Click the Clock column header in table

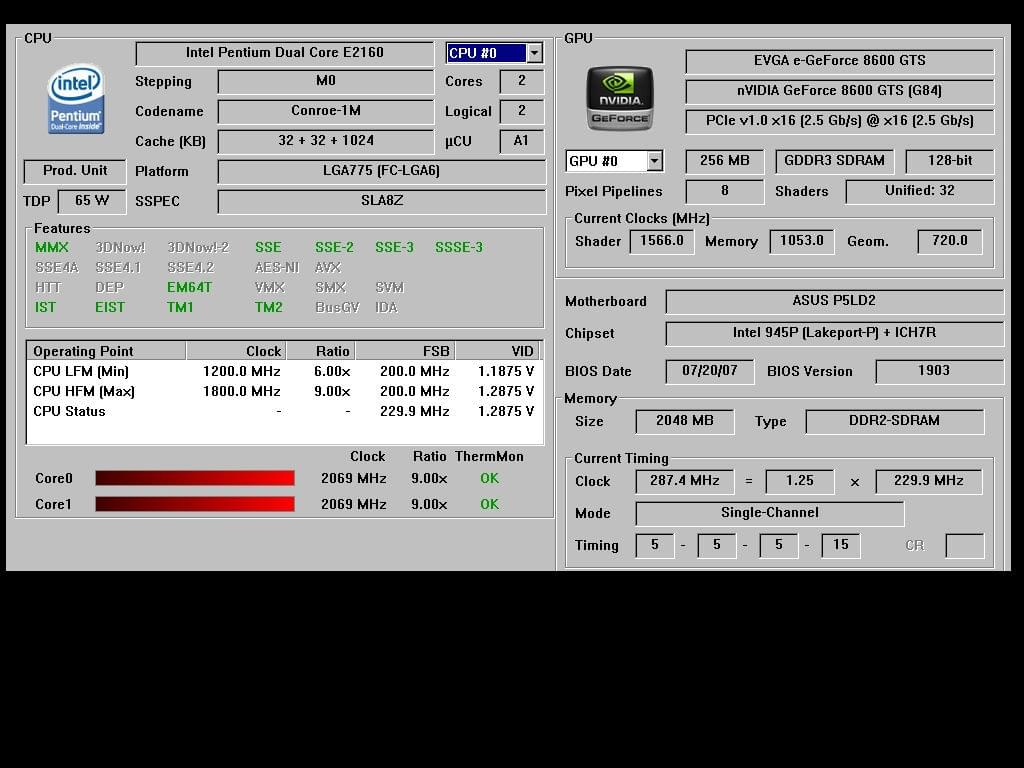[x=236, y=351]
